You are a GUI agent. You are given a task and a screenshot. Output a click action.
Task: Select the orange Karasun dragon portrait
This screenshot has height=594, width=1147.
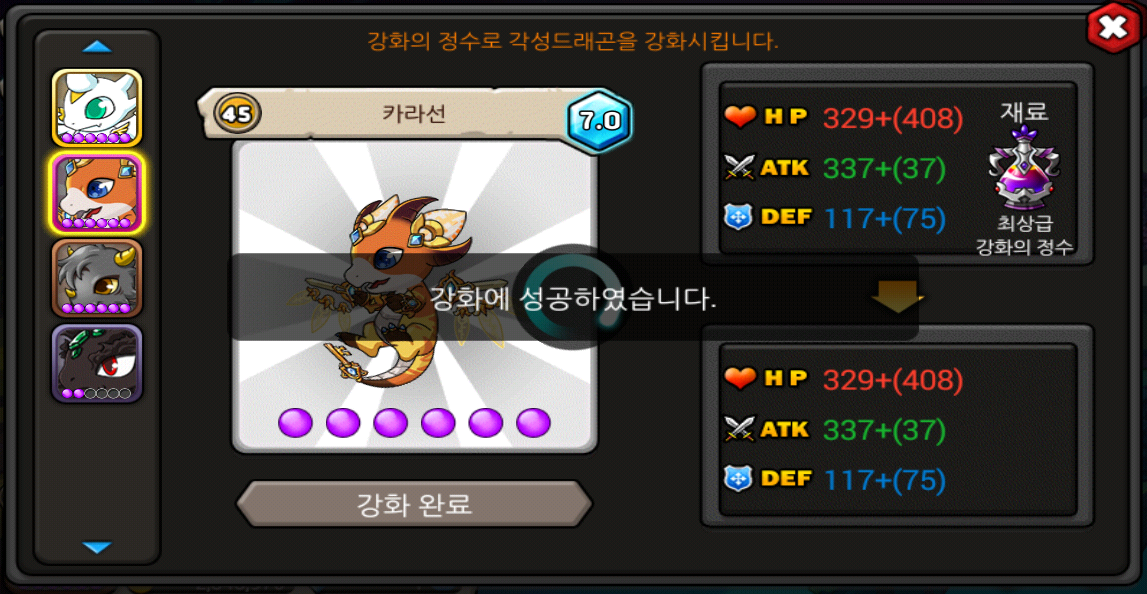coord(97,192)
